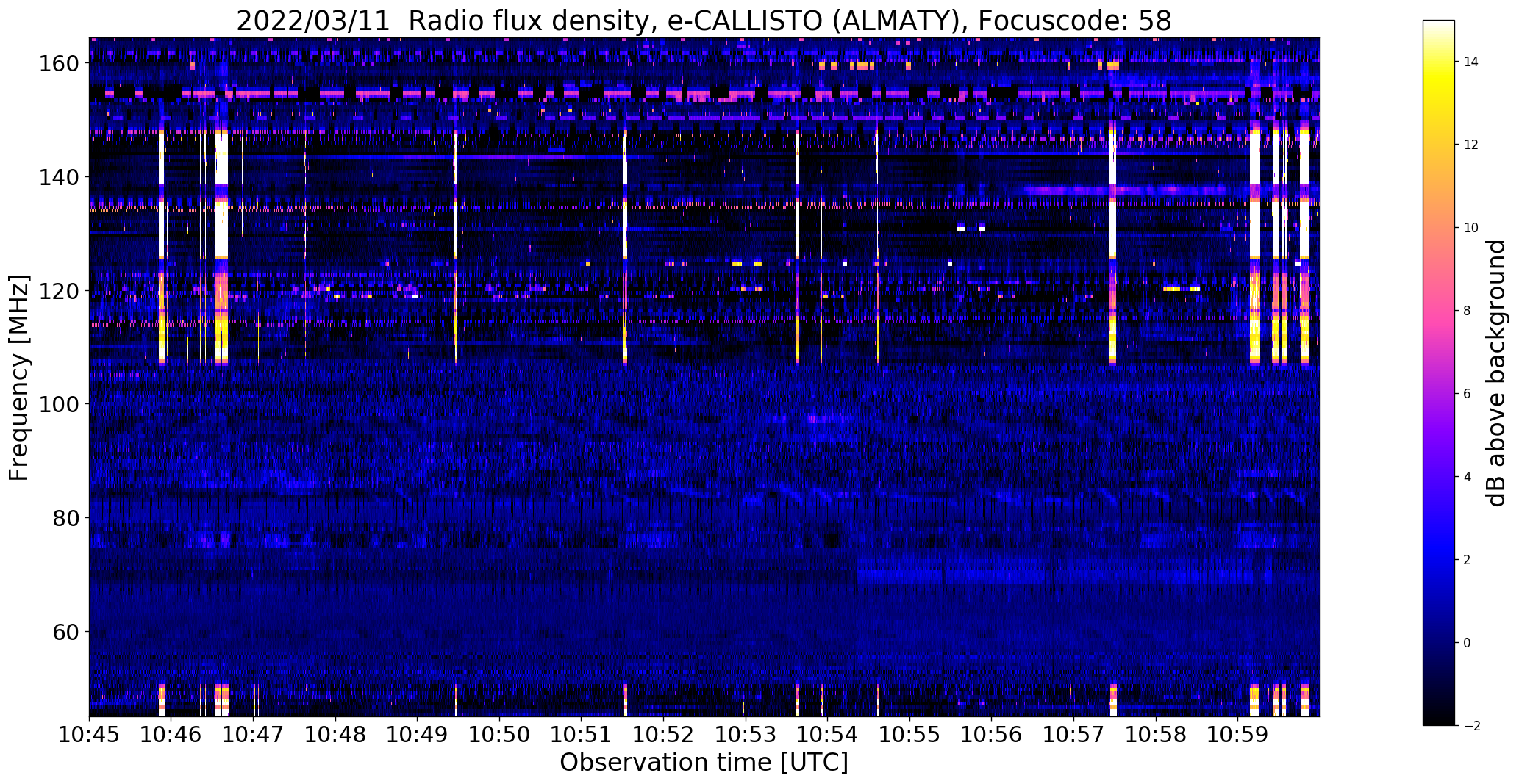Click the 10:55 time tick label
This screenshot has width=1519, height=784.
pyautogui.click(x=909, y=735)
